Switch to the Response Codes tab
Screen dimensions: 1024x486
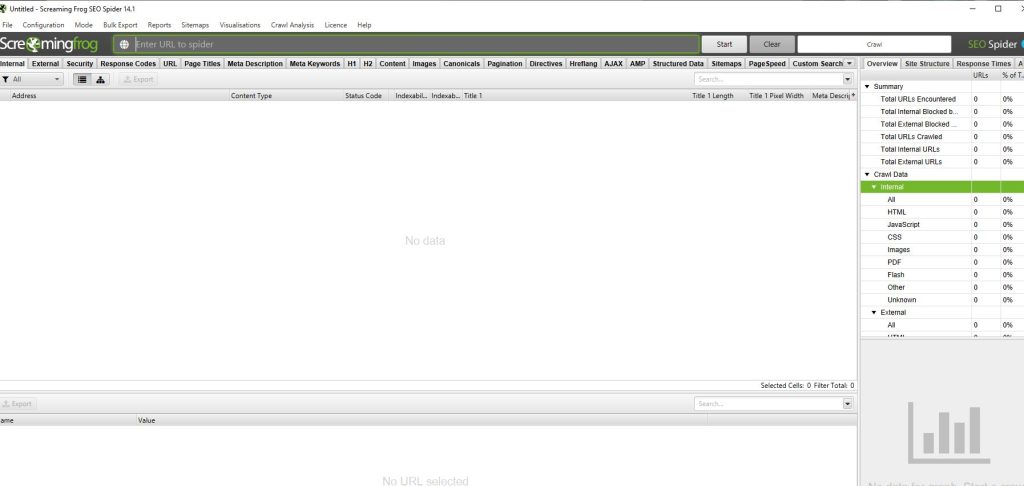point(128,63)
